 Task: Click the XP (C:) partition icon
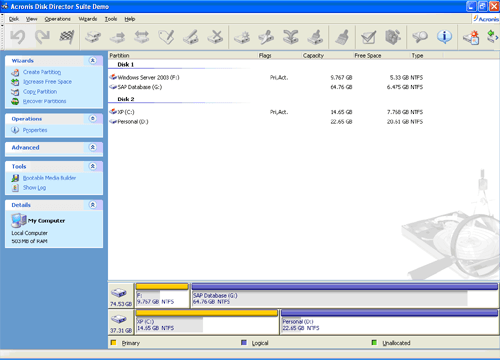[x=113, y=112]
